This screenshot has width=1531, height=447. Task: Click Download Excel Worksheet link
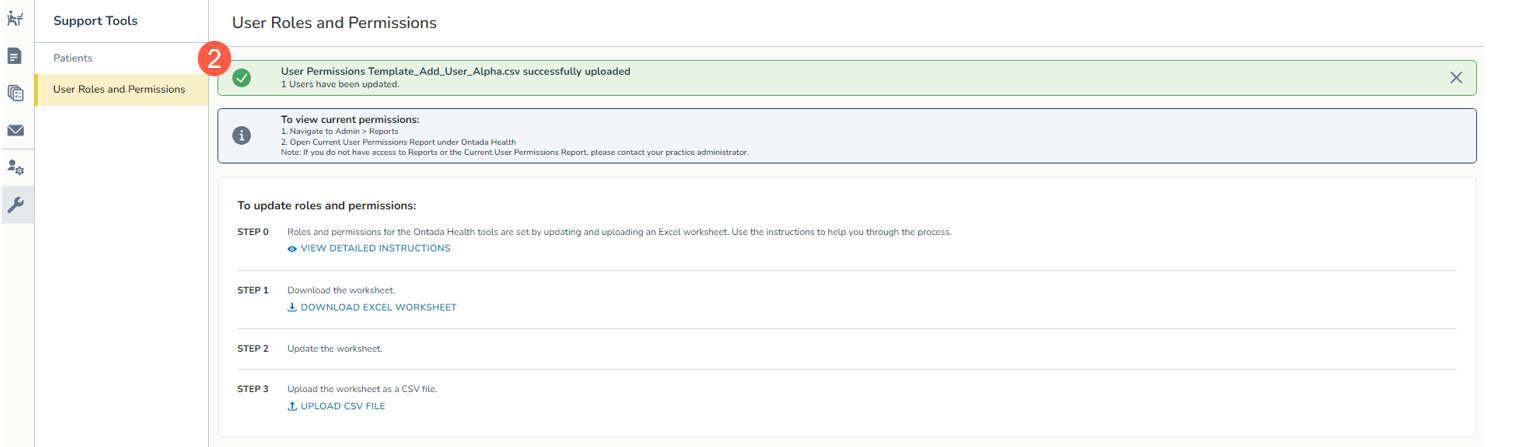(x=378, y=307)
